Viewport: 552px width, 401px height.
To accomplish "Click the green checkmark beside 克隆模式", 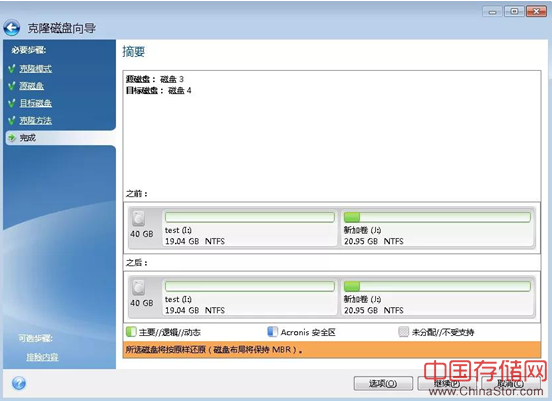I will (x=12, y=68).
